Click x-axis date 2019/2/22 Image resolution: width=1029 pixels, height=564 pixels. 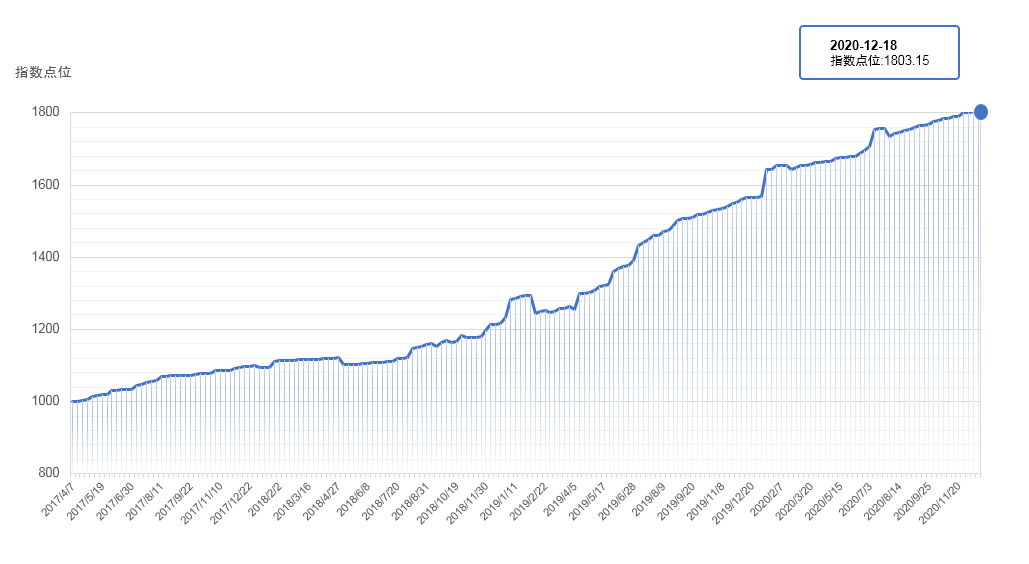pos(528,502)
